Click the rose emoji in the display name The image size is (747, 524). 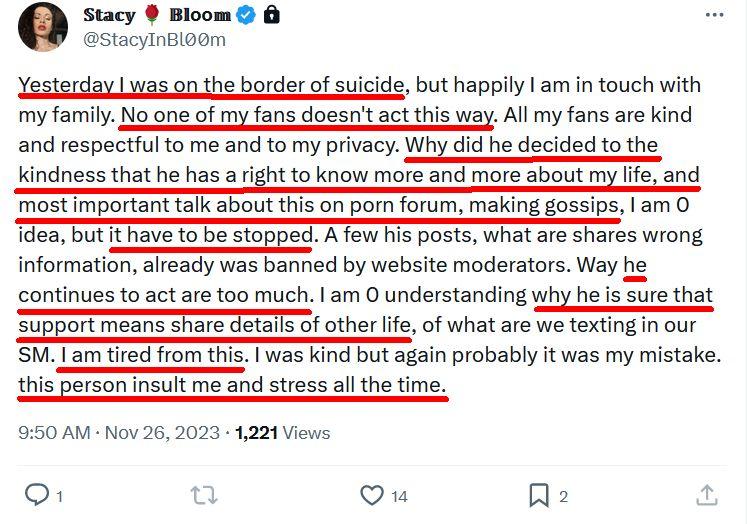152,15
